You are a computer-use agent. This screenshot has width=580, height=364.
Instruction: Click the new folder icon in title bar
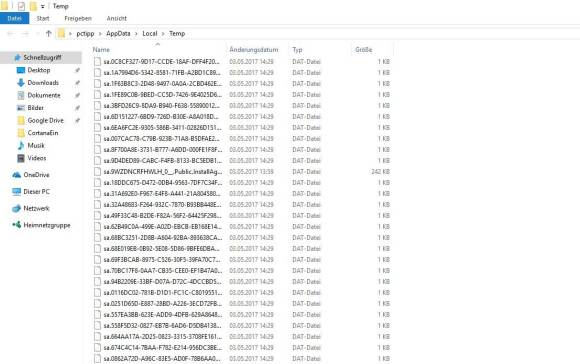tap(33, 6)
